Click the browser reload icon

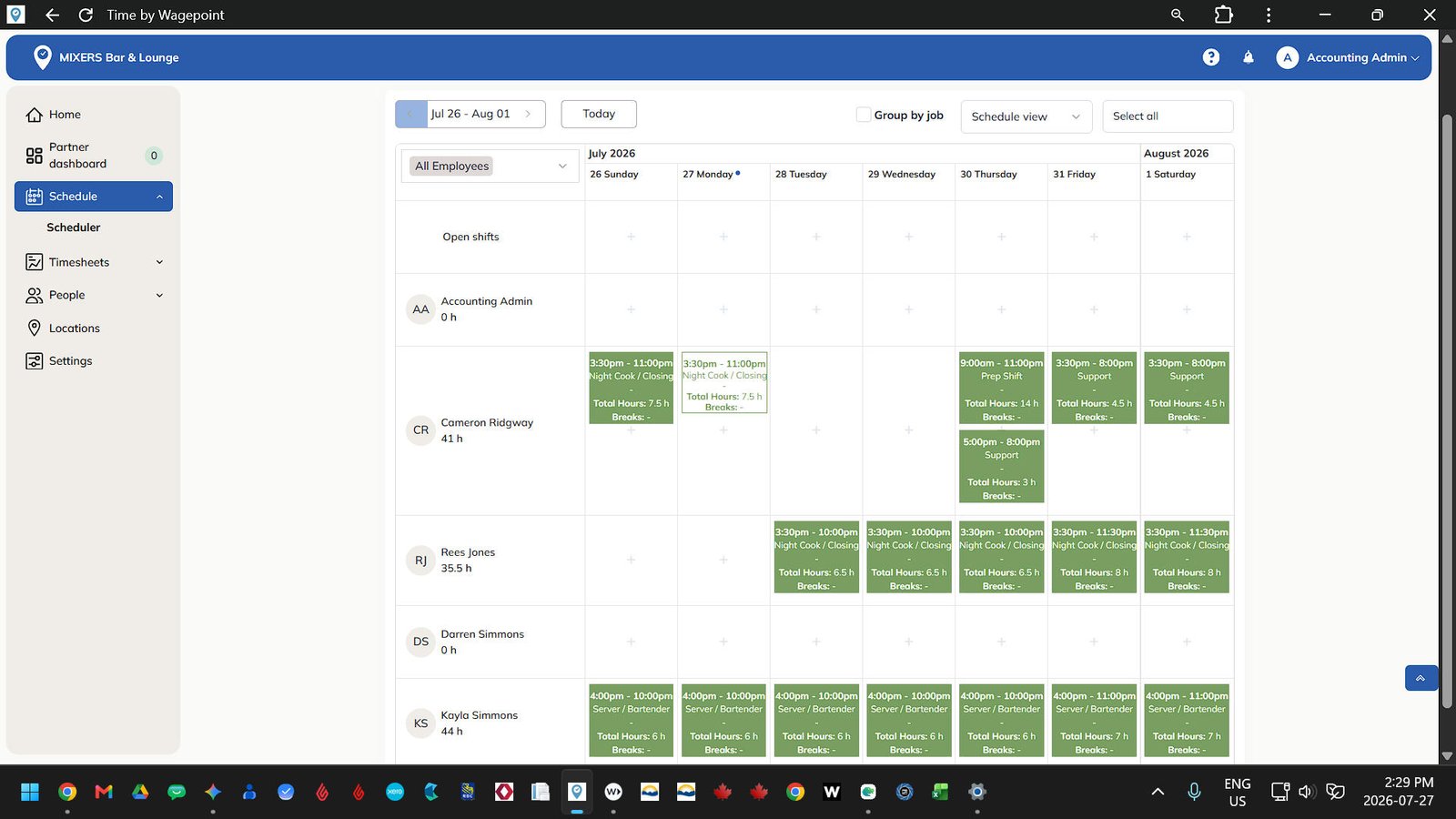click(86, 15)
